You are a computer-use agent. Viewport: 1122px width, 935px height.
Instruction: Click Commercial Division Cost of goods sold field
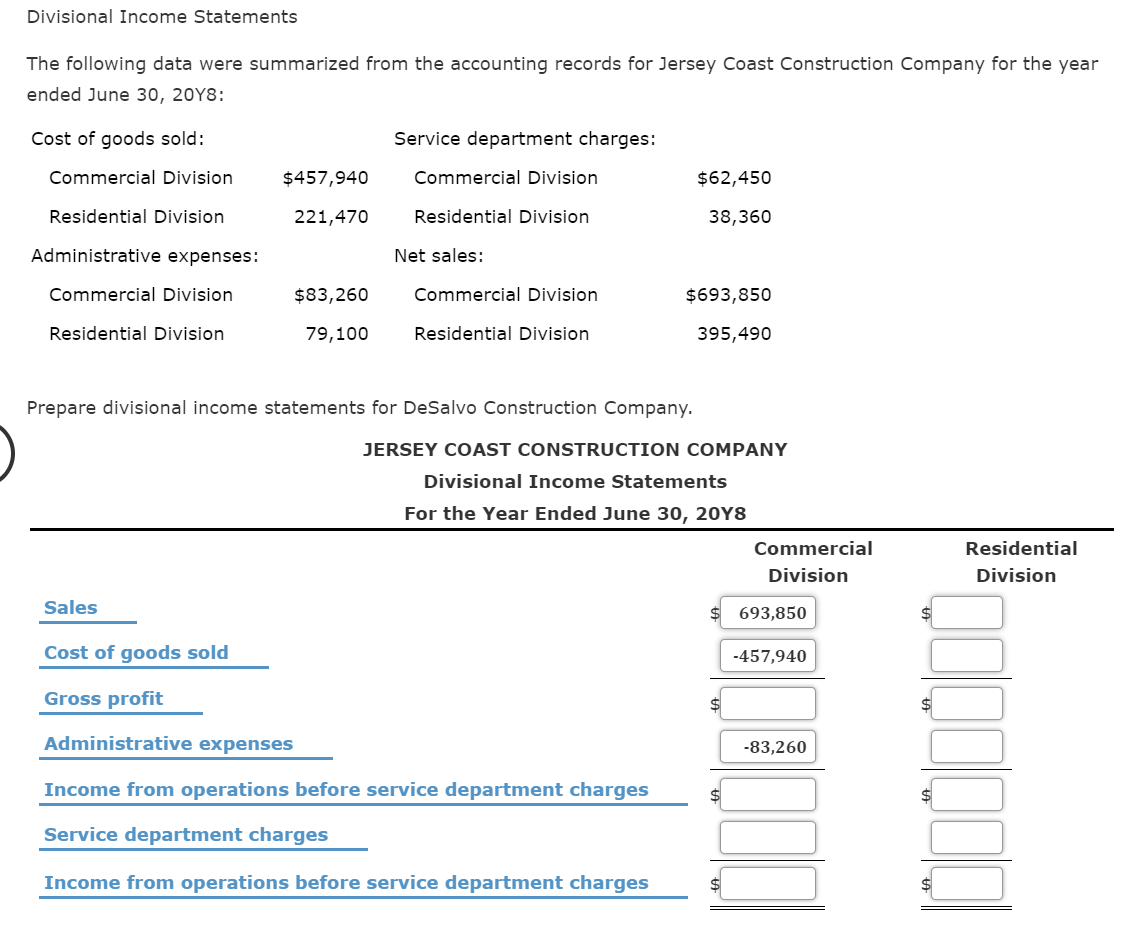768,656
